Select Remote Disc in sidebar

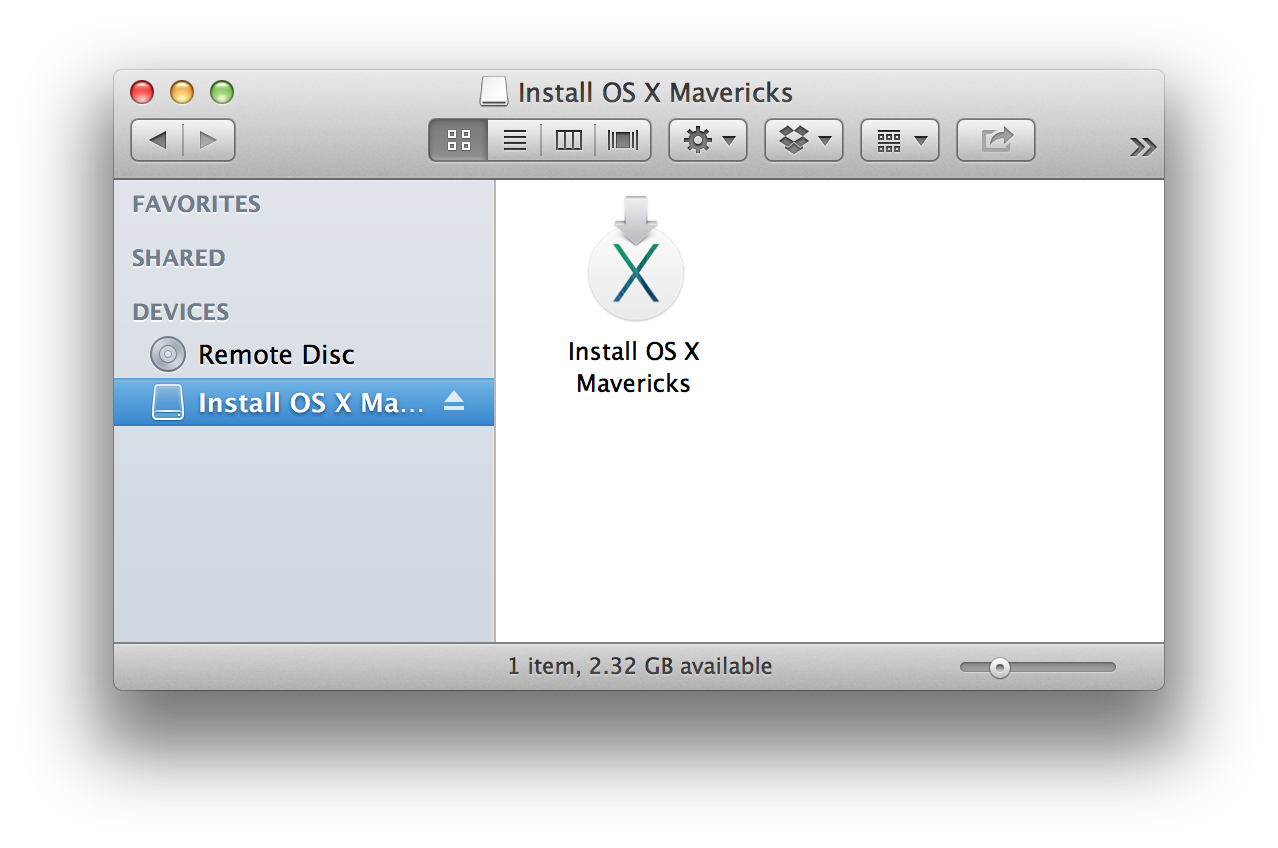tap(276, 354)
